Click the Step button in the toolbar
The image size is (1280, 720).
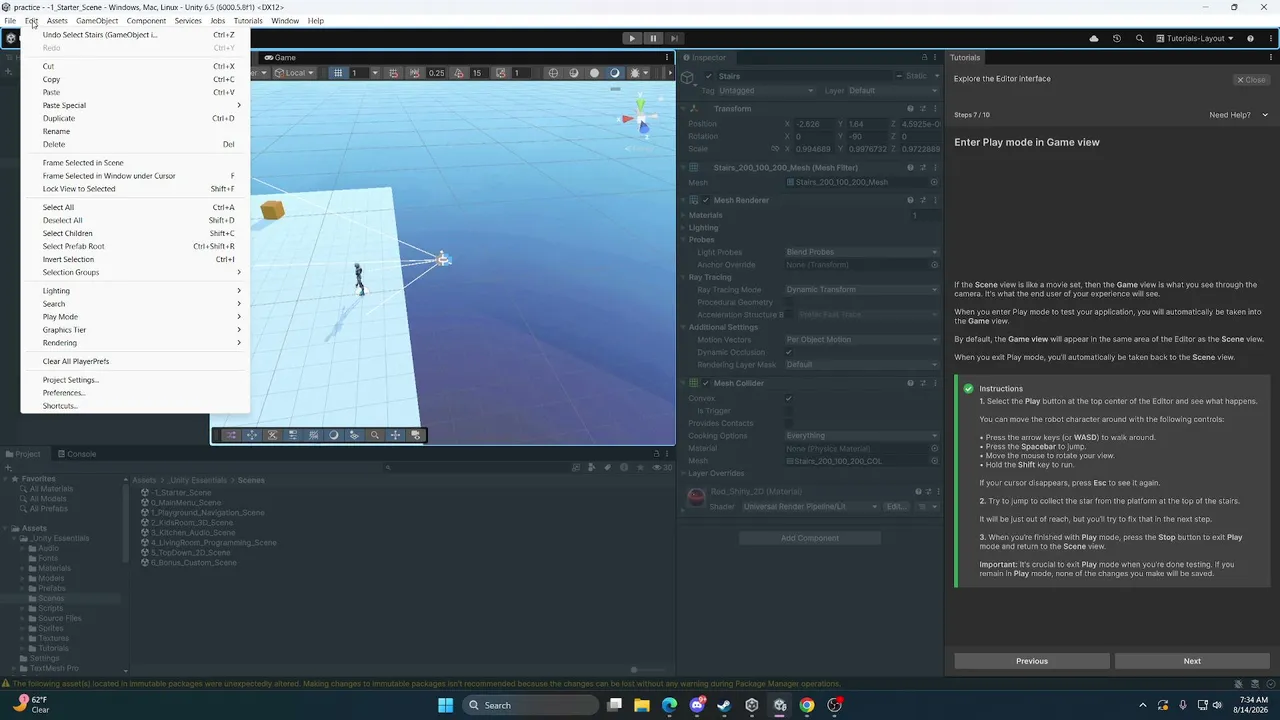point(675,38)
